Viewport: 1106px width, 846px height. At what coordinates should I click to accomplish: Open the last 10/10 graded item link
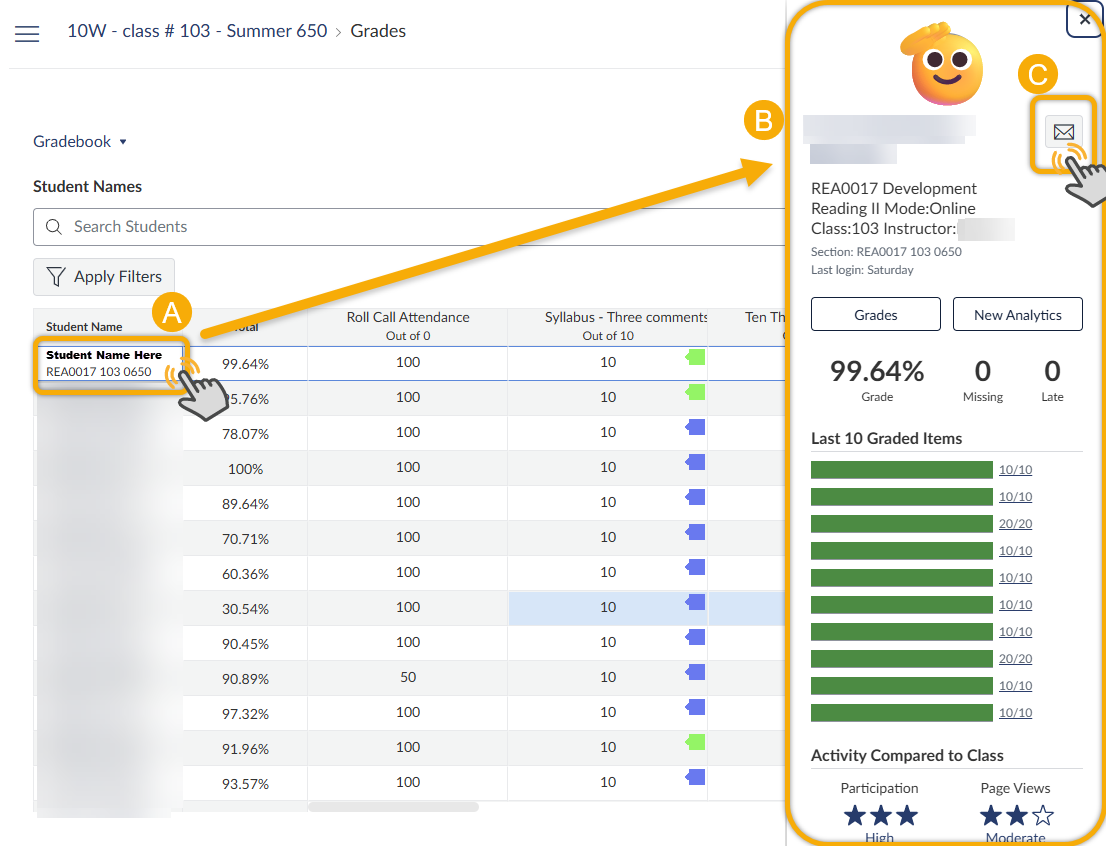(x=1015, y=713)
